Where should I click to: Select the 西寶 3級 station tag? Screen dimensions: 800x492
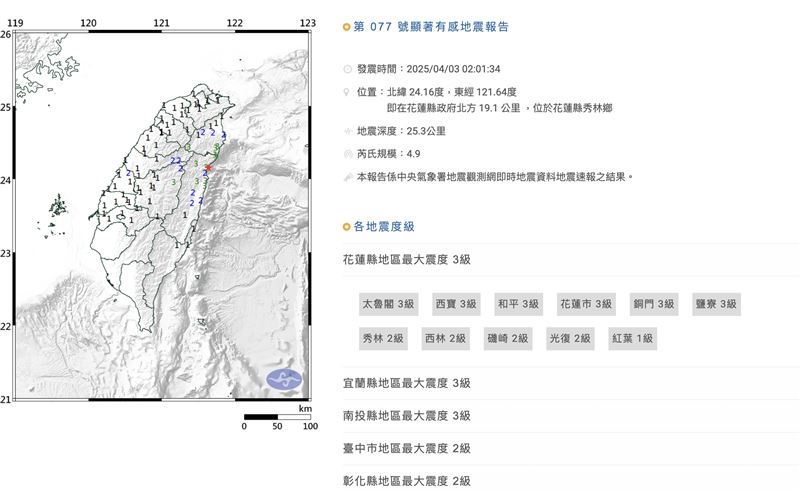pyautogui.click(x=456, y=304)
